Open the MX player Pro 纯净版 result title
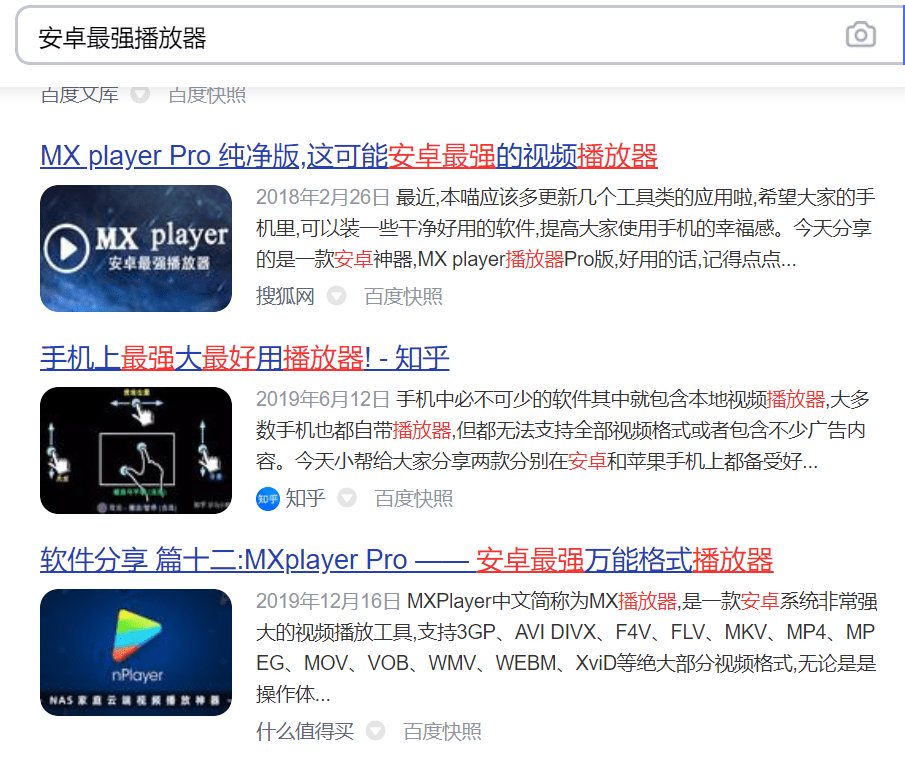The width and height of the screenshot is (905, 762). [x=349, y=156]
